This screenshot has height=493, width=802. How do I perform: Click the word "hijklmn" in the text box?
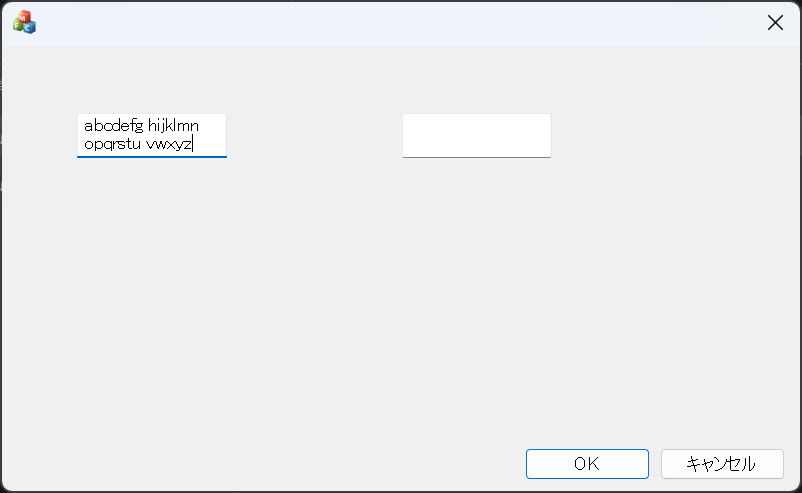pos(174,126)
